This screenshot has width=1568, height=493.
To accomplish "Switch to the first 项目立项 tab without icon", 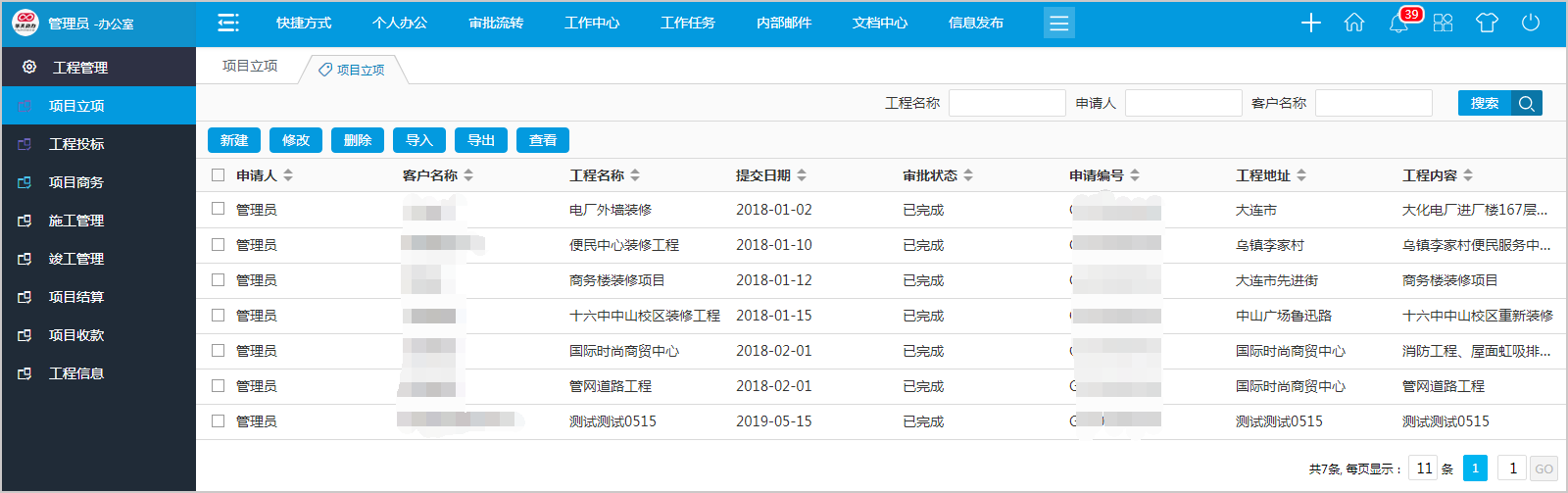I will click(250, 66).
